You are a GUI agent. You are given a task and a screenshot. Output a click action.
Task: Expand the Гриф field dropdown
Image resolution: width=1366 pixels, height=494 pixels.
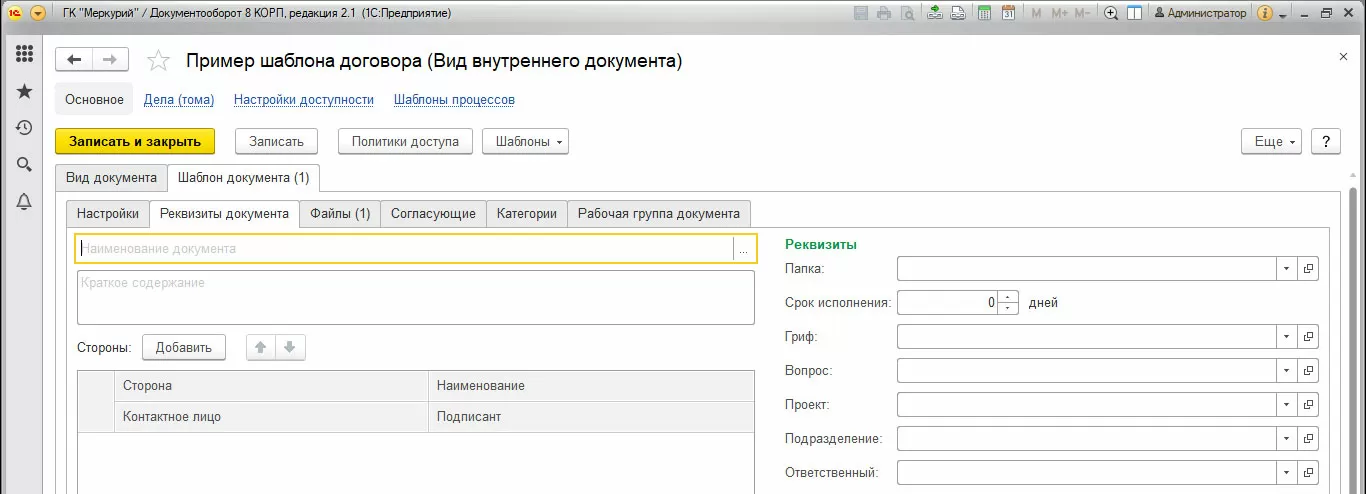(x=1285, y=337)
